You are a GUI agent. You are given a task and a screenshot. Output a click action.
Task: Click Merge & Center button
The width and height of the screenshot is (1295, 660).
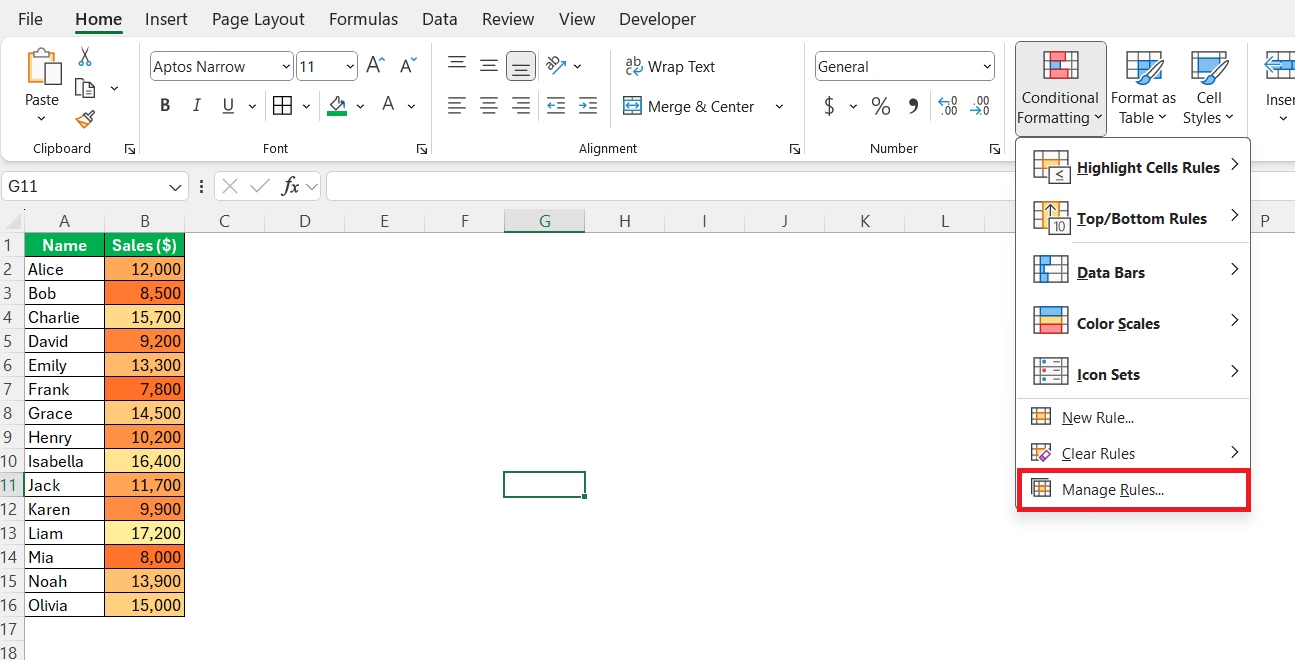(690, 106)
